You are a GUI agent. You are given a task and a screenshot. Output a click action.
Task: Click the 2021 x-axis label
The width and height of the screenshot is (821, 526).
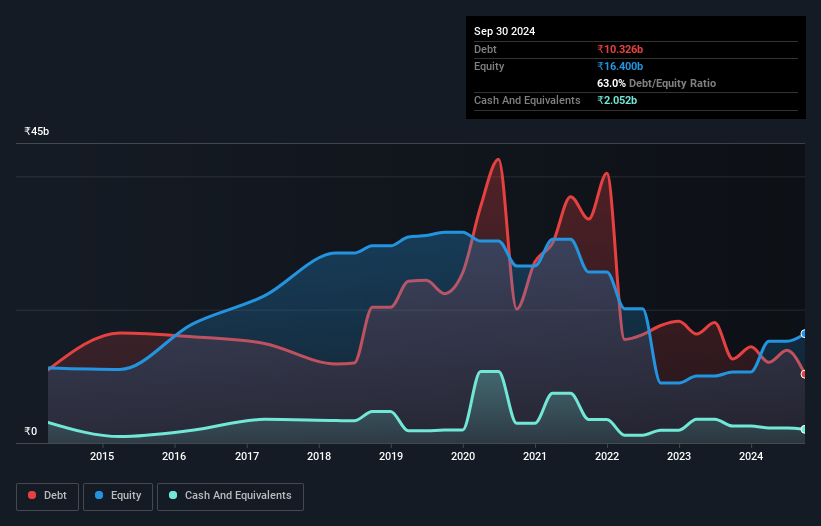click(x=535, y=456)
